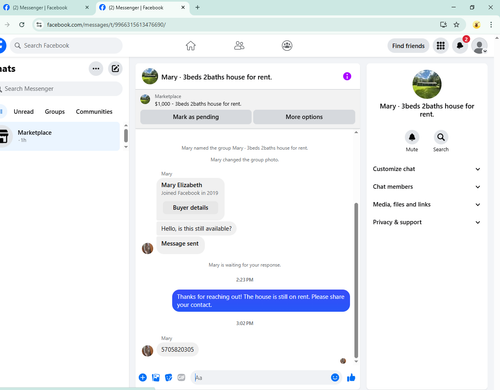Open more actions plus icon in composer
Screen dimensions: 500x390
143,377
